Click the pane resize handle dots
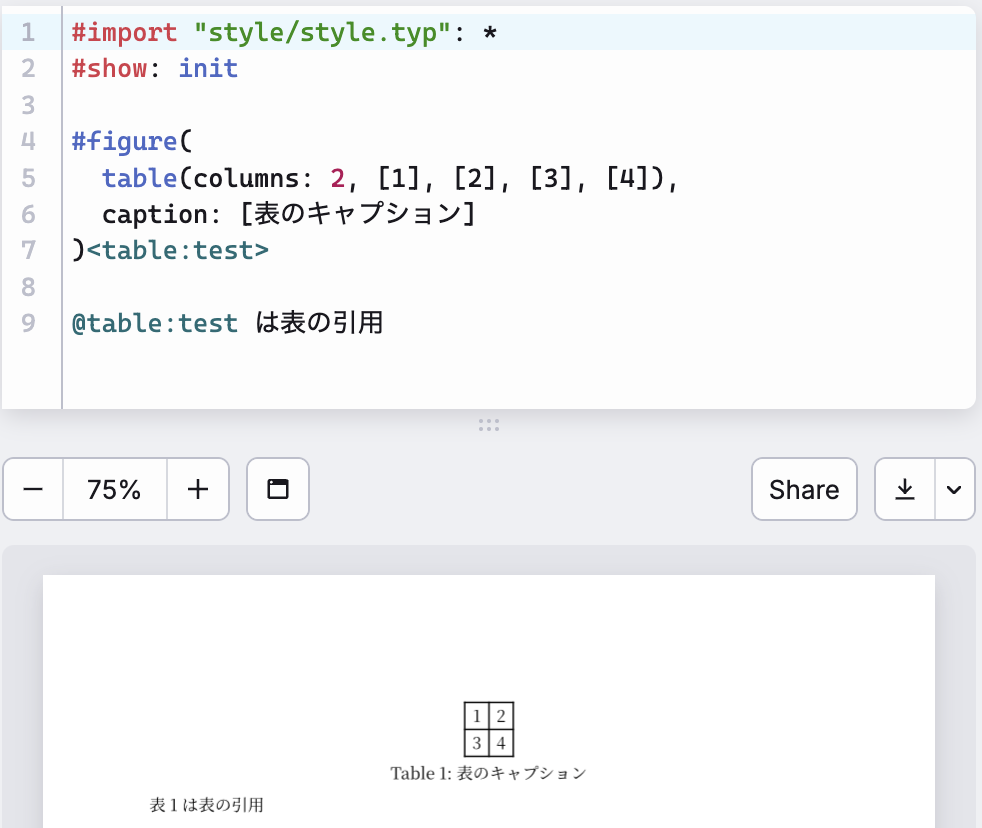This screenshot has height=828, width=982. pyautogui.click(x=489, y=424)
